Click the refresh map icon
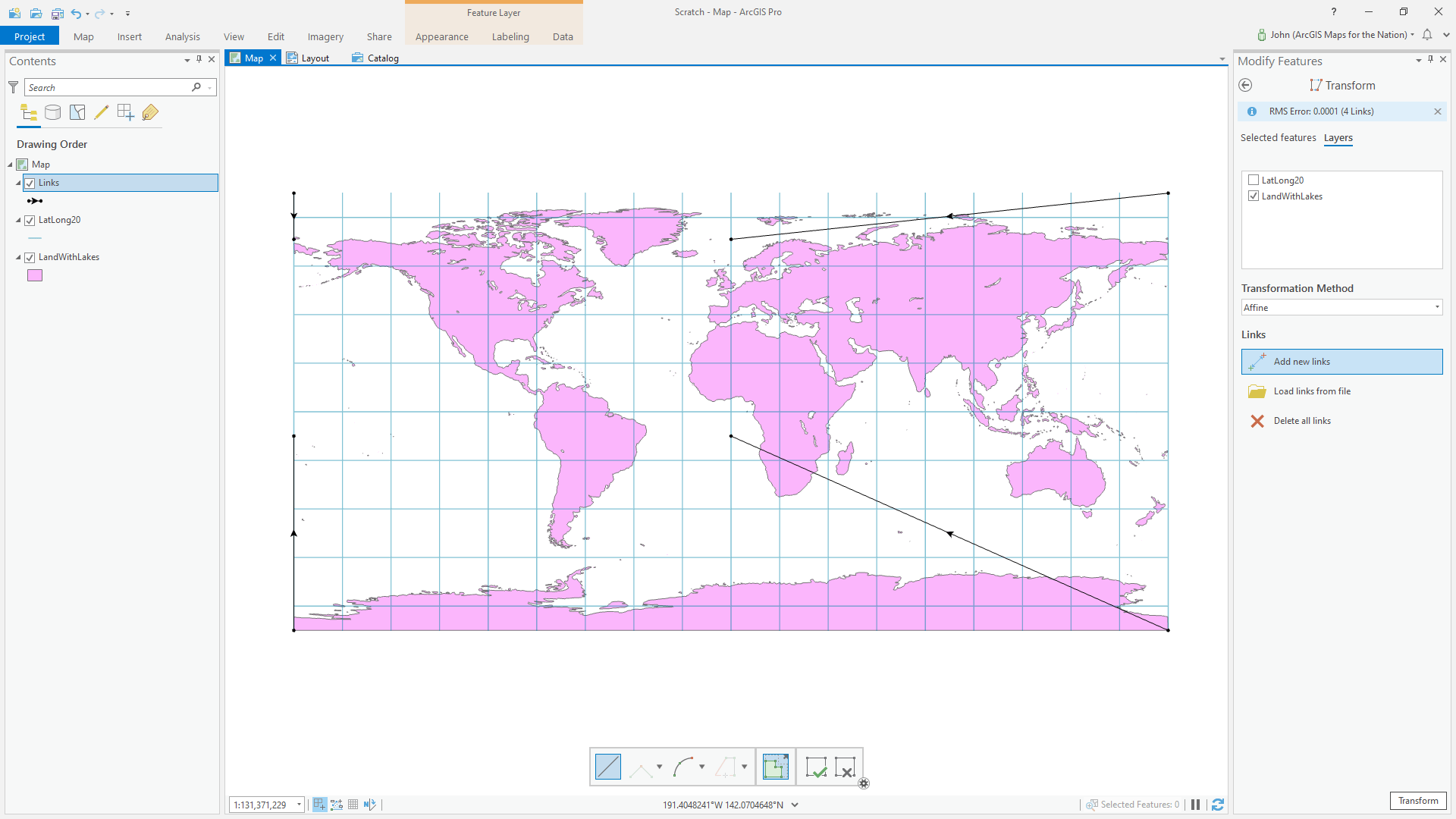Image resolution: width=1456 pixels, height=819 pixels. (x=1218, y=805)
